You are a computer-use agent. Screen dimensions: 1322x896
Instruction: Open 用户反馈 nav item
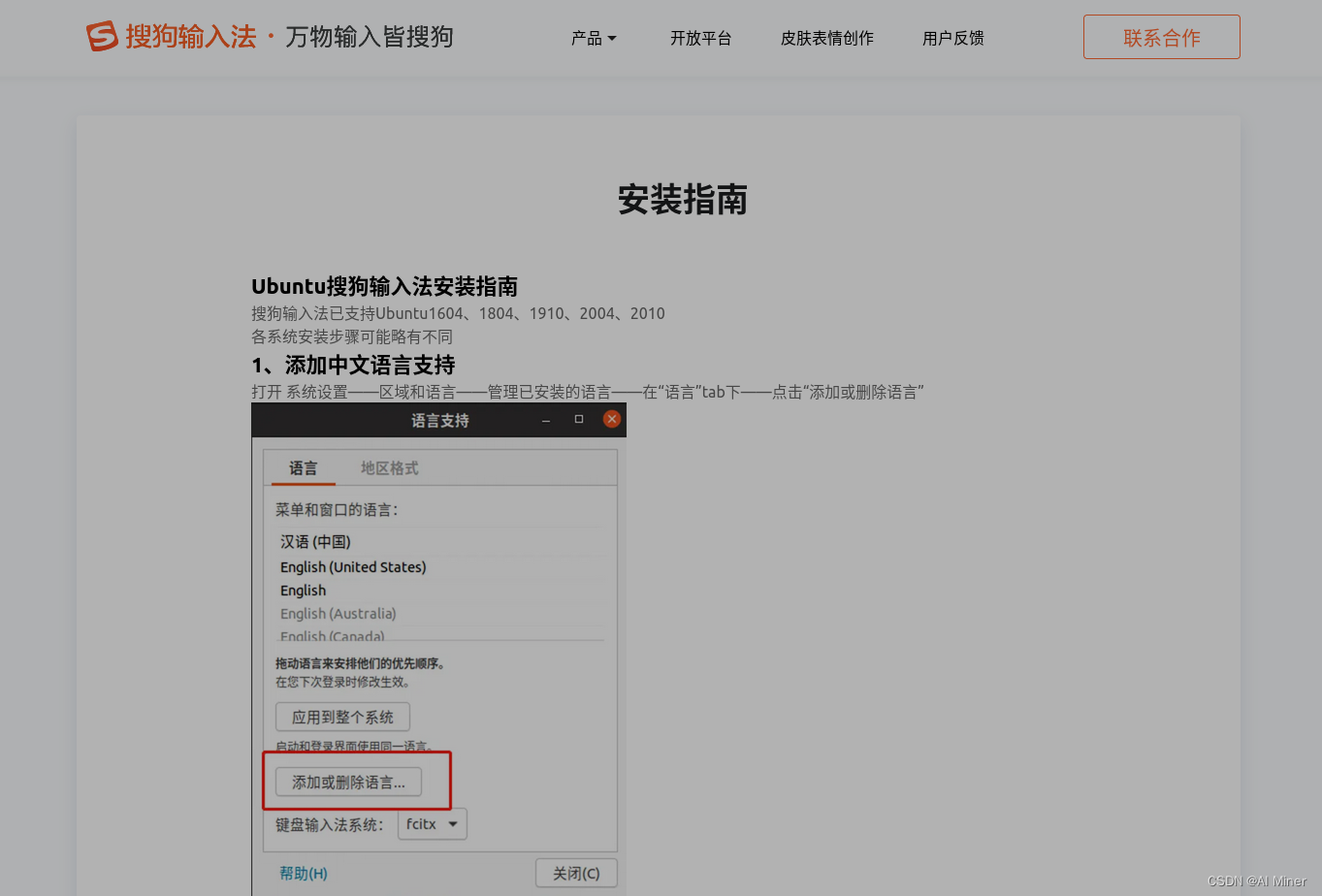coord(952,38)
